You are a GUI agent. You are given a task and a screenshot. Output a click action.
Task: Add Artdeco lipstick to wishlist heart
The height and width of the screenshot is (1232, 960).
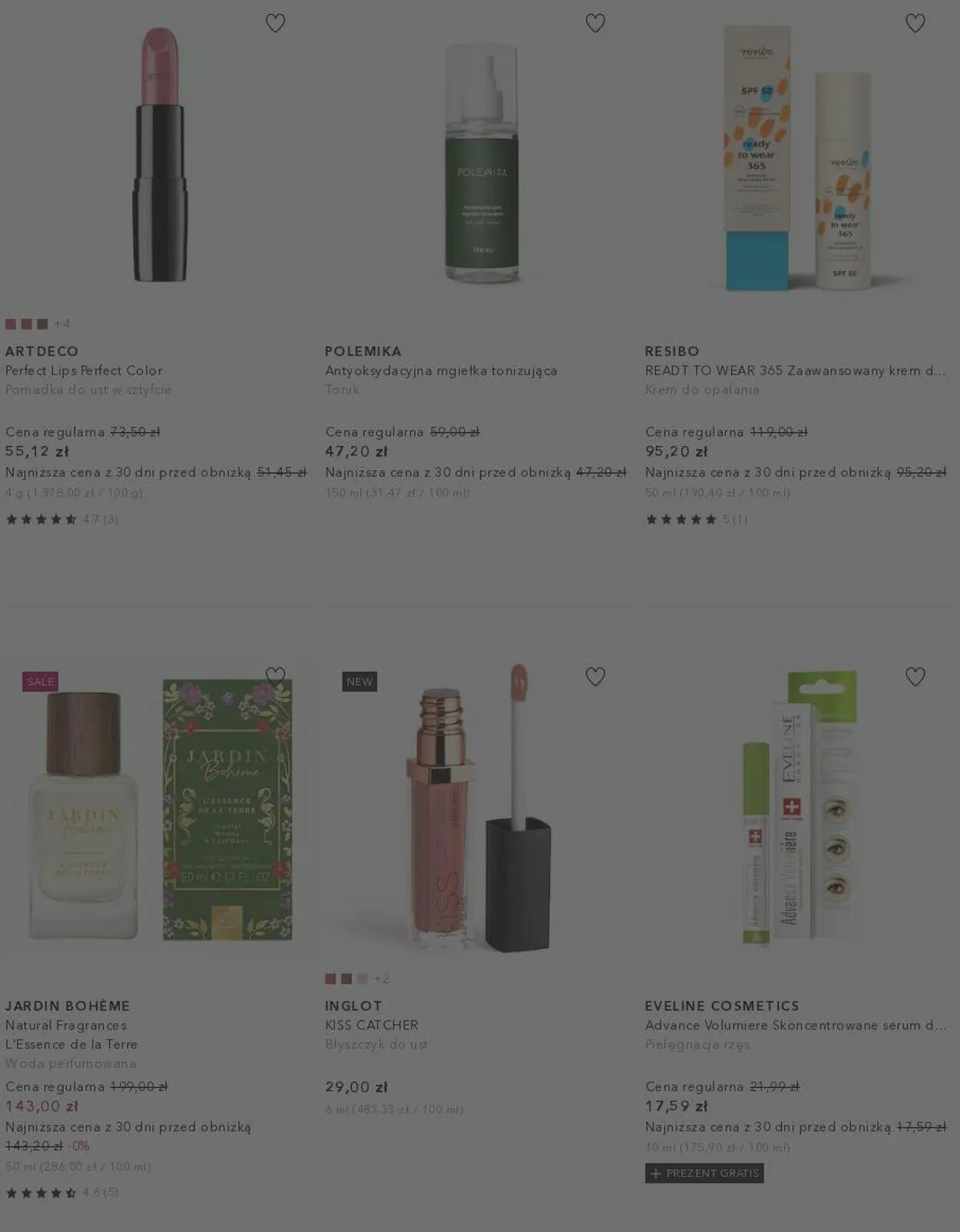coord(275,23)
